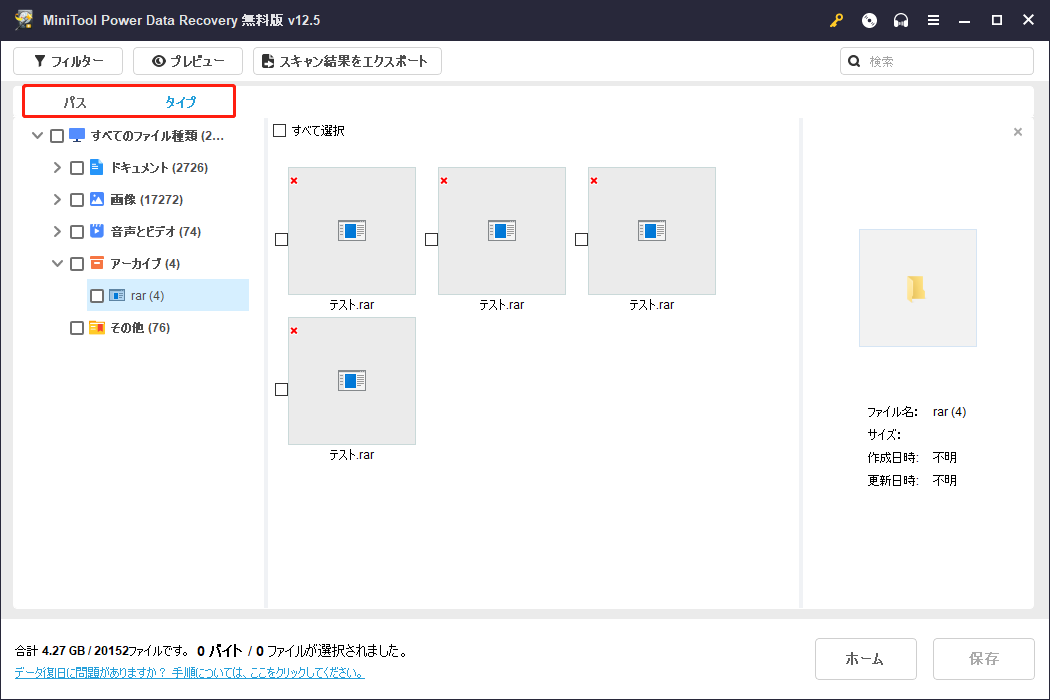Select the third テスト.rar thumbnail

coord(652,230)
